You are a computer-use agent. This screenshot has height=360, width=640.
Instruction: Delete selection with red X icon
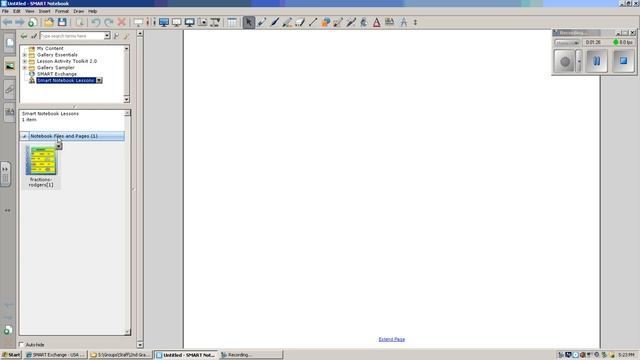coord(122,22)
